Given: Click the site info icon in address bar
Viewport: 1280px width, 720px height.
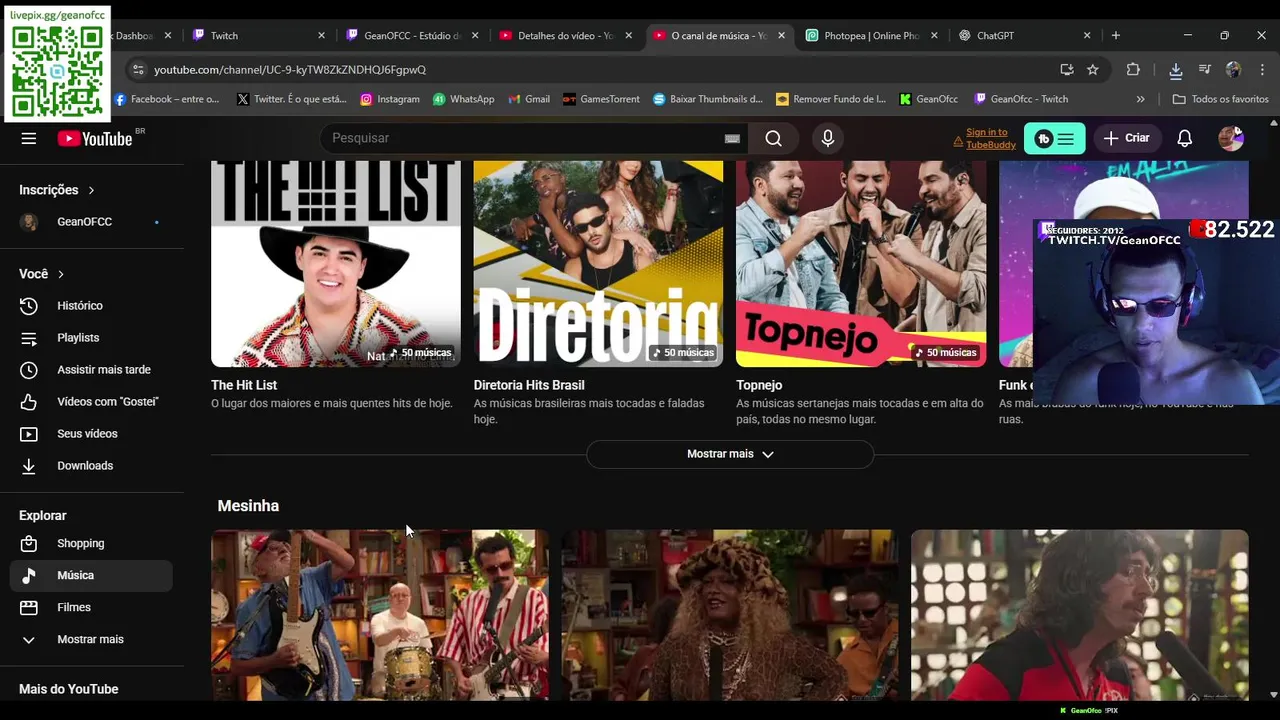Looking at the screenshot, I should pyautogui.click(x=138, y=70).
